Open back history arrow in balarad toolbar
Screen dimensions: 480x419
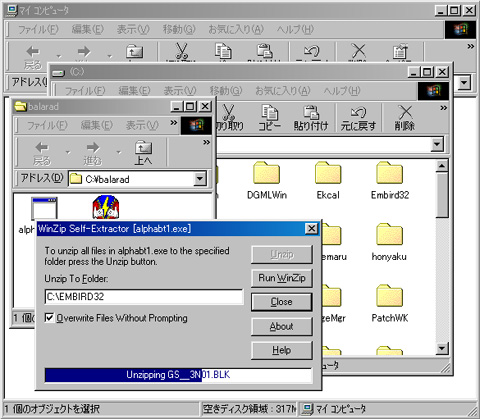[68, 153]
